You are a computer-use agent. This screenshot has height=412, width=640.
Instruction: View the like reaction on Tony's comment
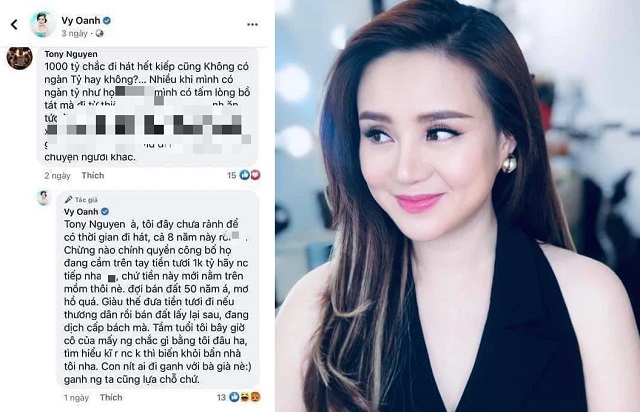click(x=244, y=175)
